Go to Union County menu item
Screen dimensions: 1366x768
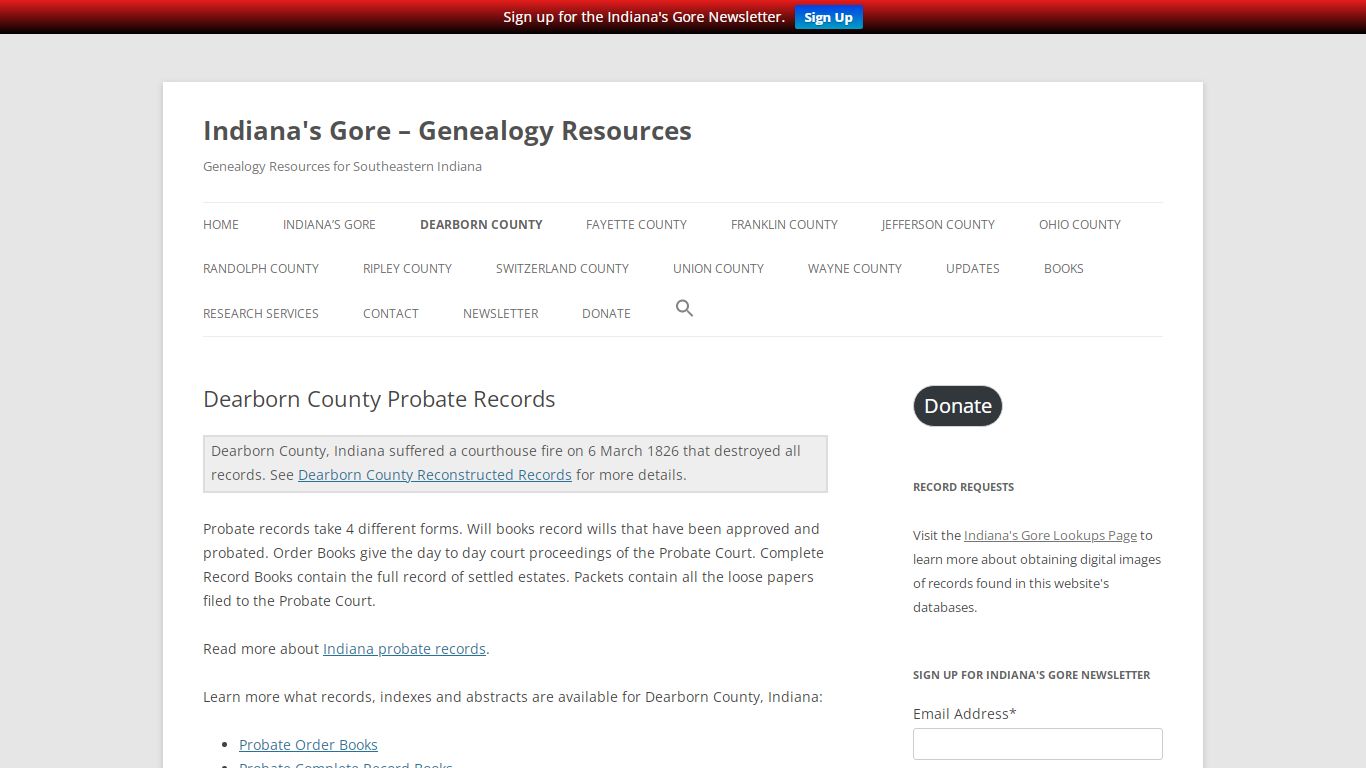click(x=718, y=269)
